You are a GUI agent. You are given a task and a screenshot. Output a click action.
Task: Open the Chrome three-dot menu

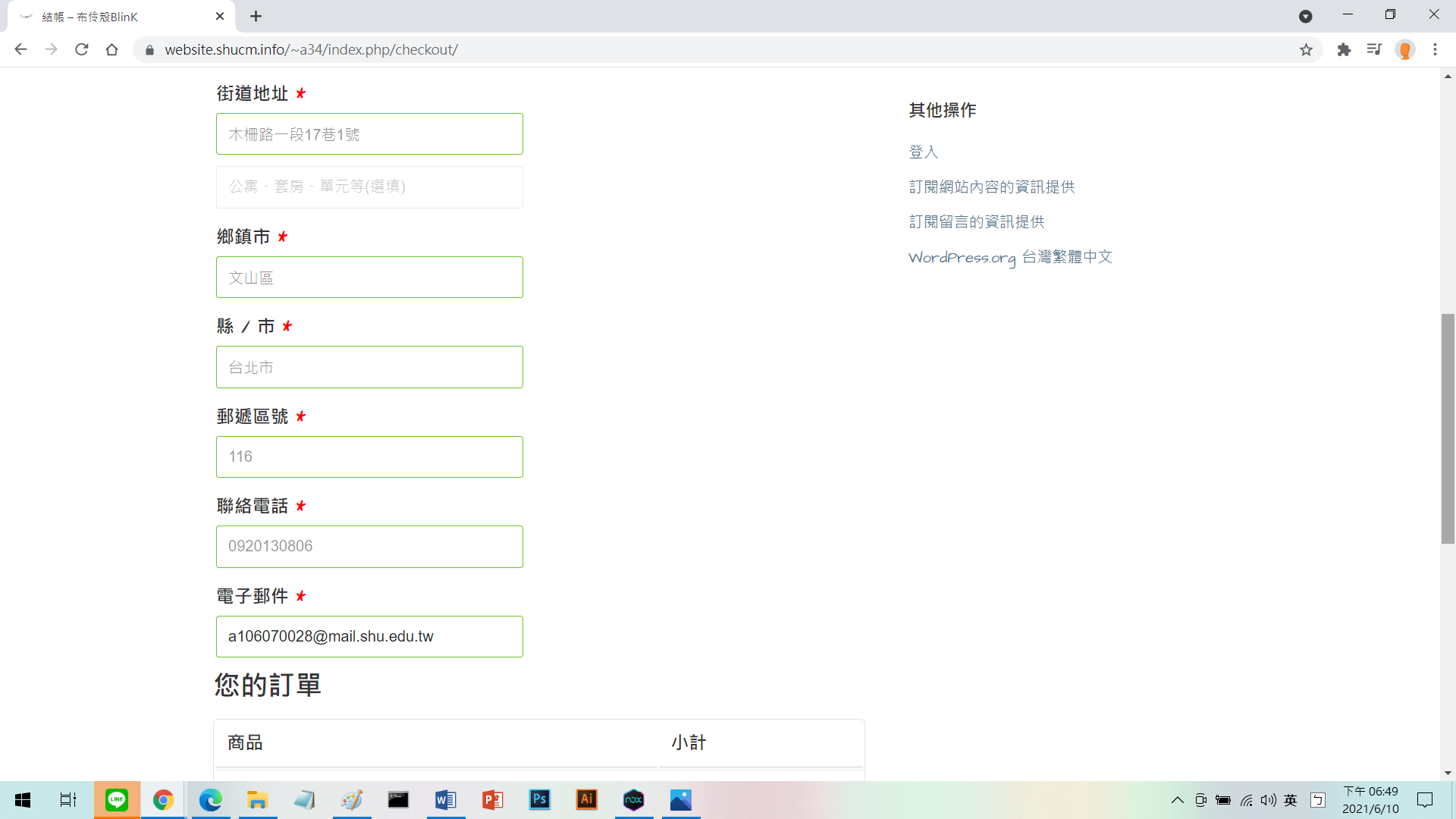coord(1435,49)
